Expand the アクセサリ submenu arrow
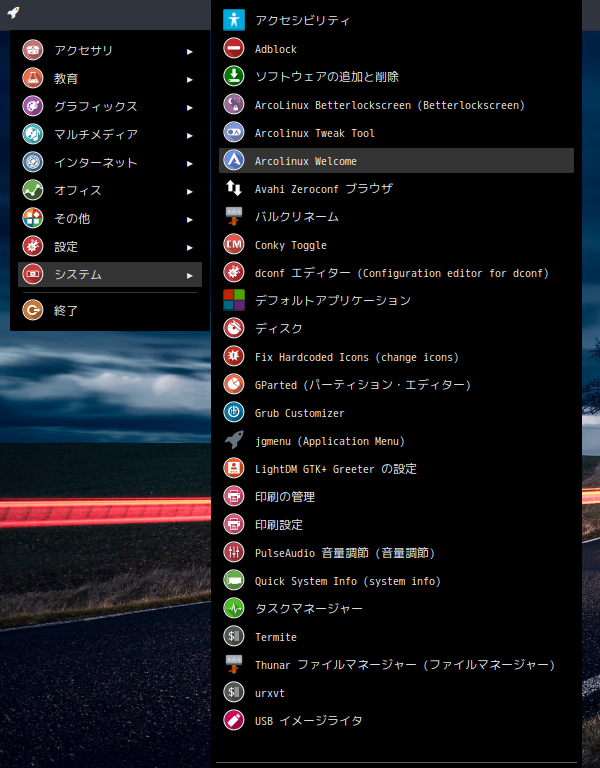 pyautogui.click(x=190, y=51)
